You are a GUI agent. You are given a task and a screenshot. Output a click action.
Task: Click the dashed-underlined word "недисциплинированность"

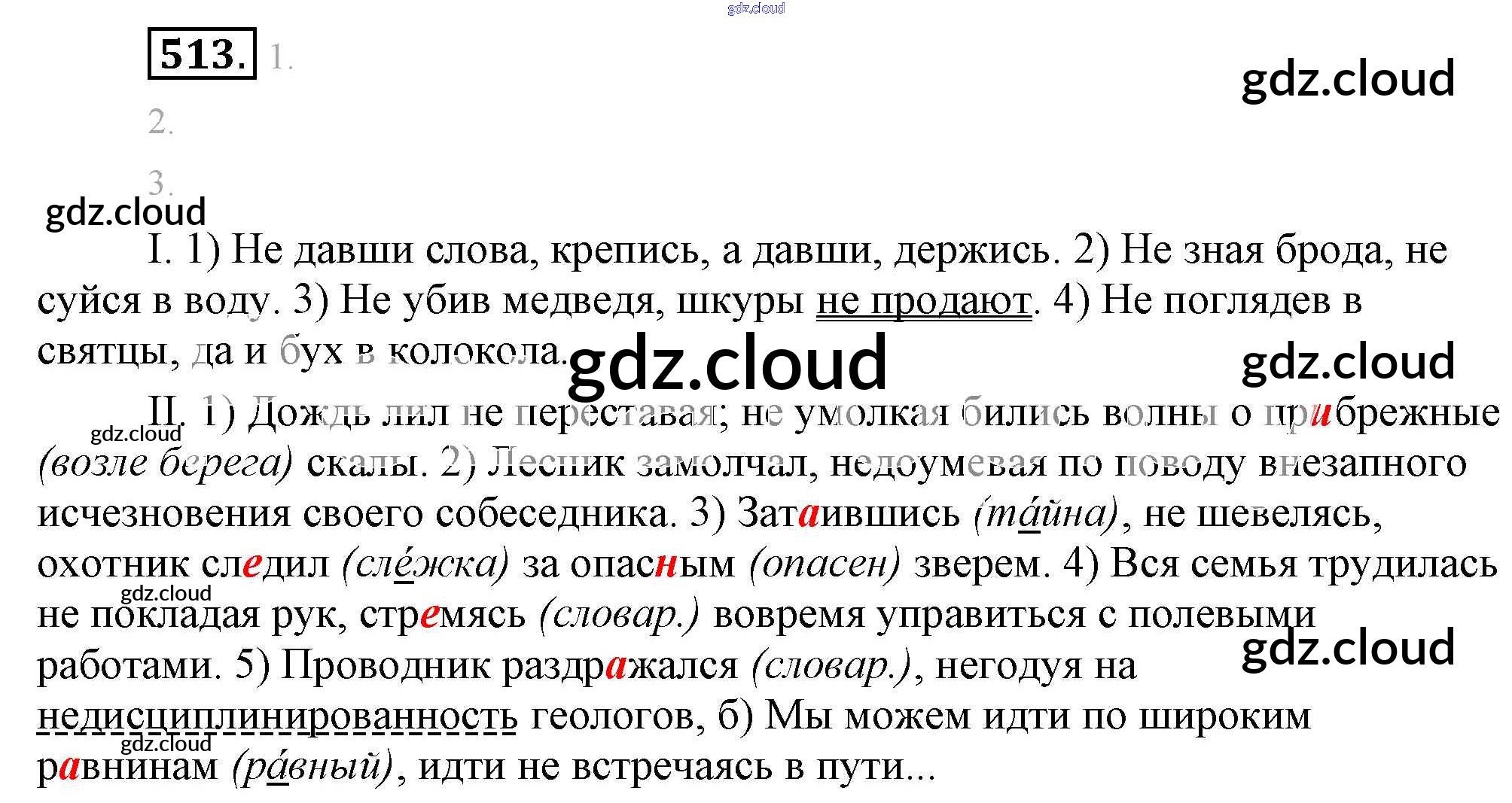(277, 716)
